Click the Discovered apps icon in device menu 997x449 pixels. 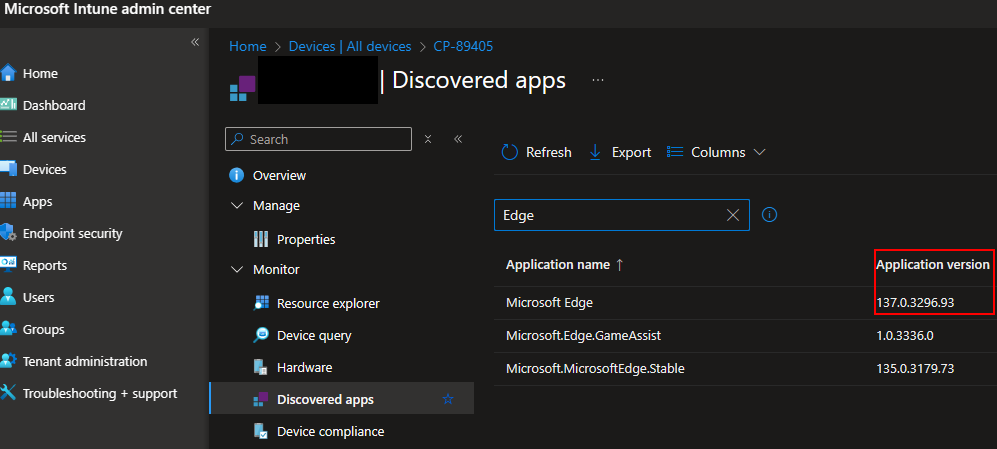[261, 399]
